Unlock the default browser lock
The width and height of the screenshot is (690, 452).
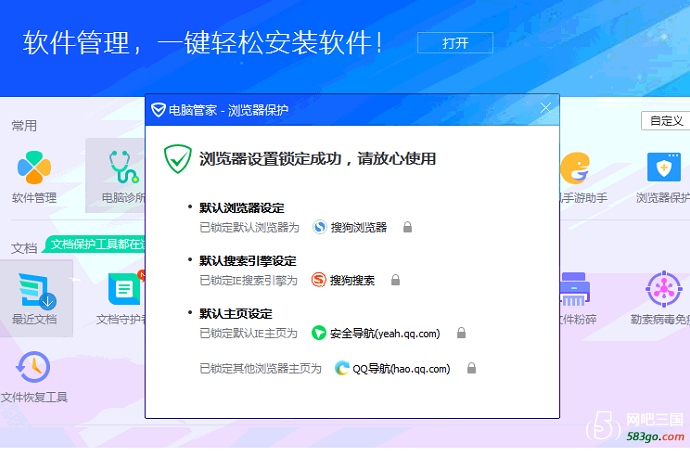click(407, 227)
